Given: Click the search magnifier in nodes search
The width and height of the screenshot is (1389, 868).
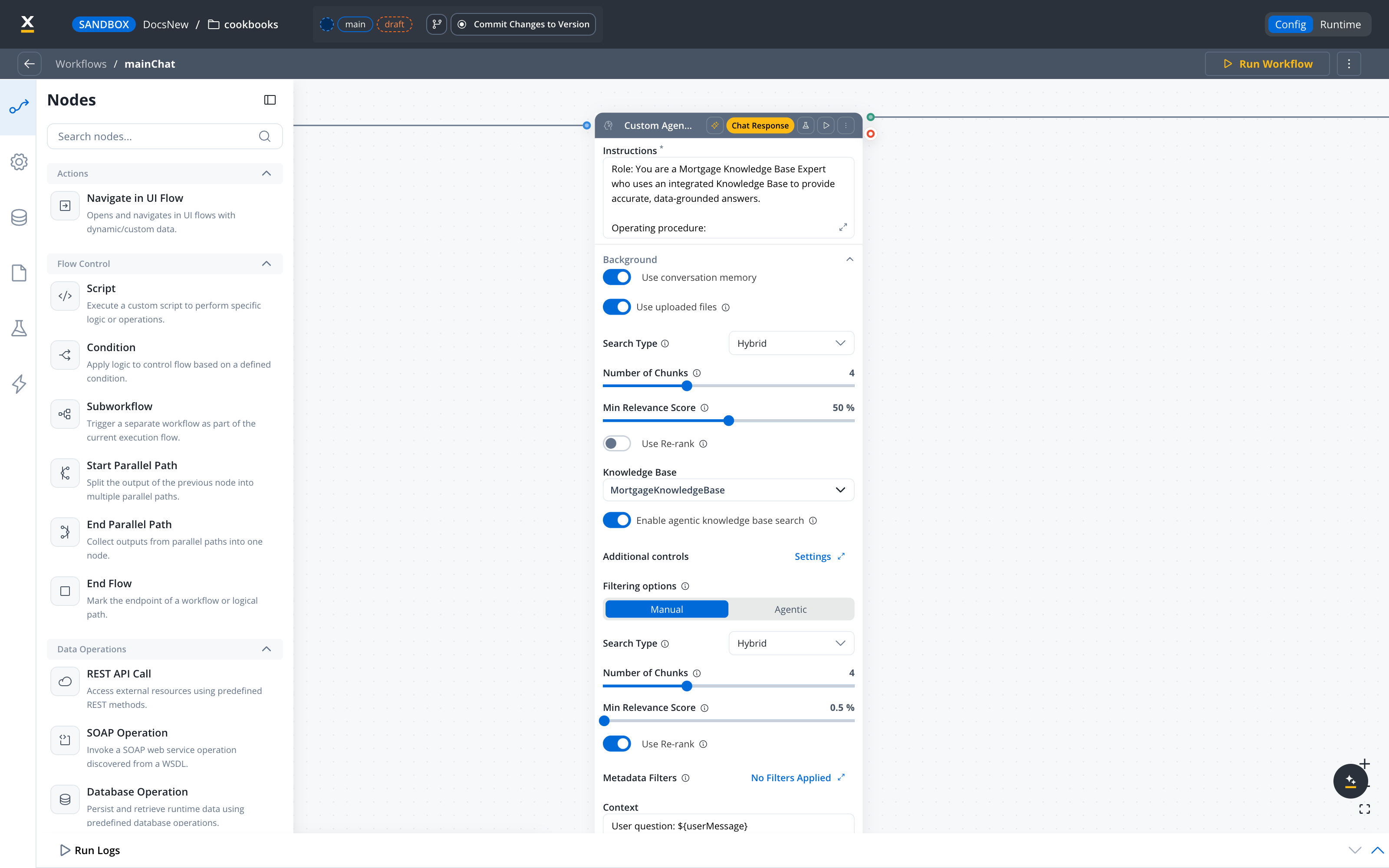Looking at the screenshot, I should coord(265,136).
